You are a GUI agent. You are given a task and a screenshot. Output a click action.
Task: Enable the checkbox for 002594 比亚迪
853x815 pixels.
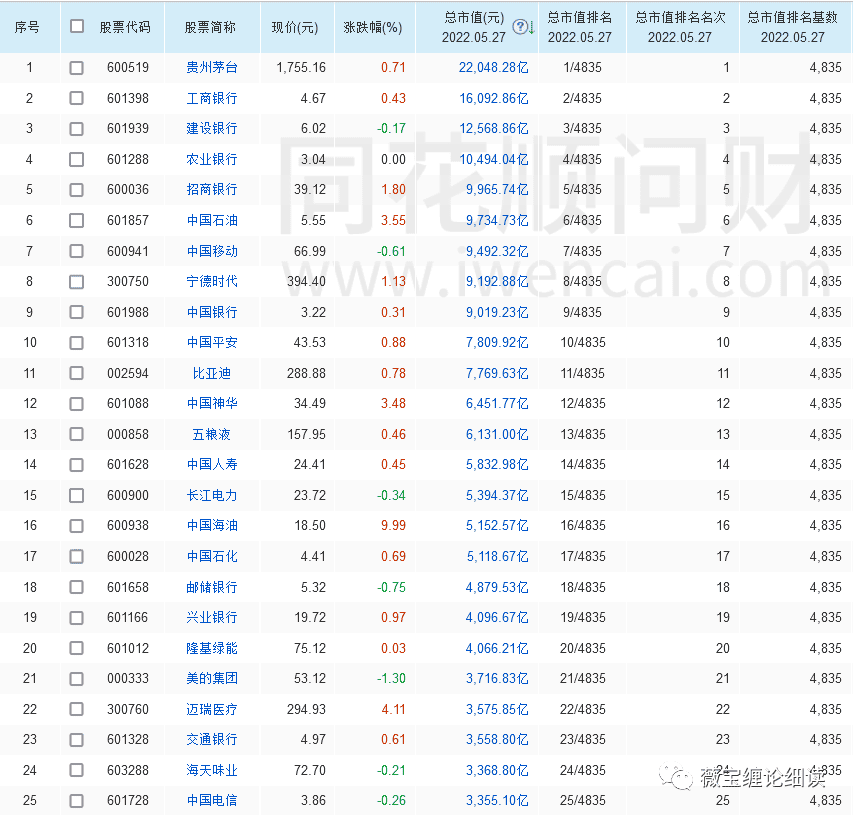pos(77,373)
